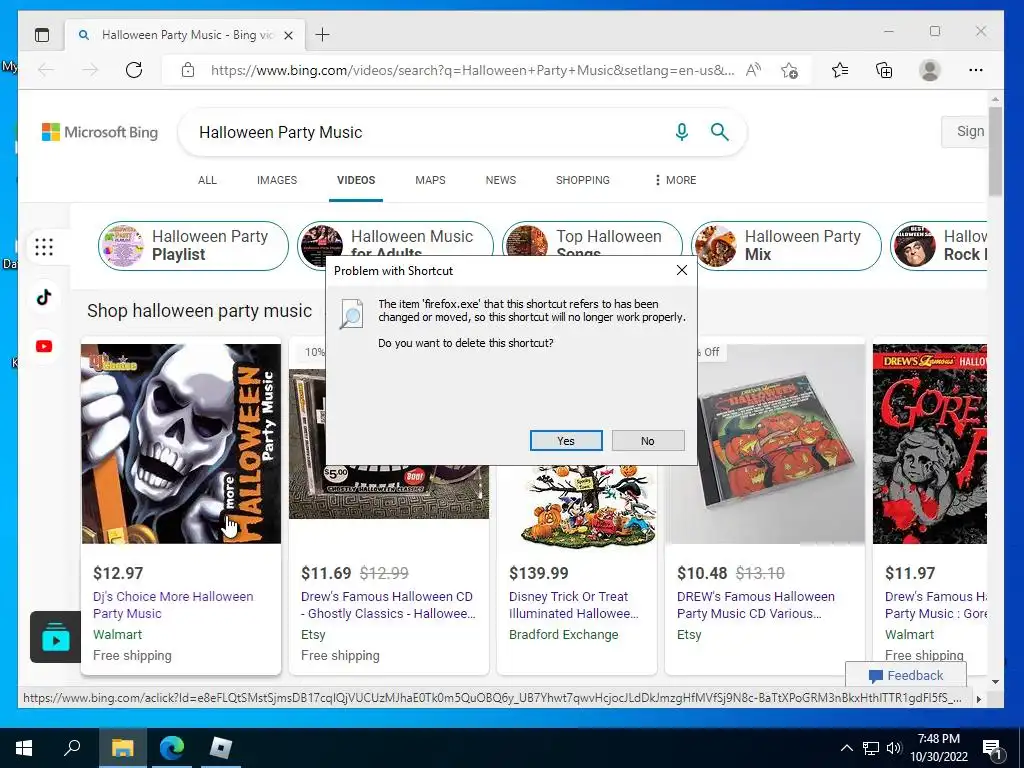The height and width of the screenshot is (768, 1024).
Task: Click the Sign in button
Action: tap(964, 131)
